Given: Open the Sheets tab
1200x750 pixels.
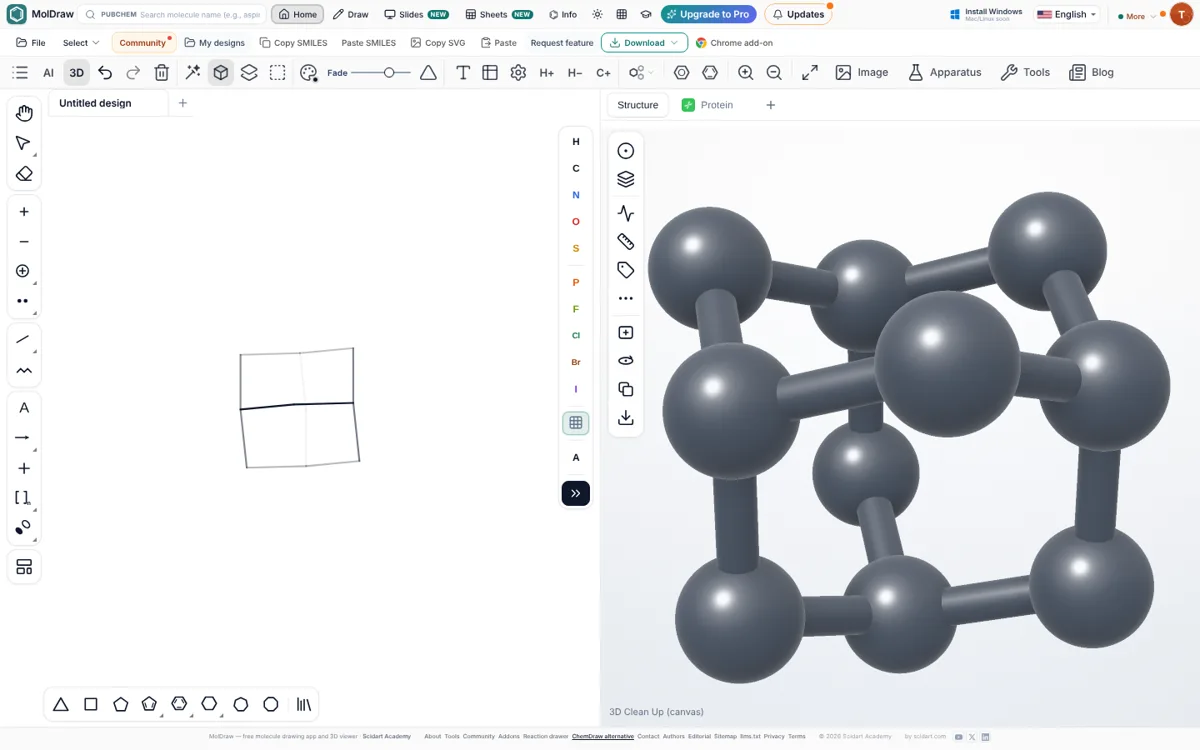Looking at the screenshot, I should tap(499, 15).
